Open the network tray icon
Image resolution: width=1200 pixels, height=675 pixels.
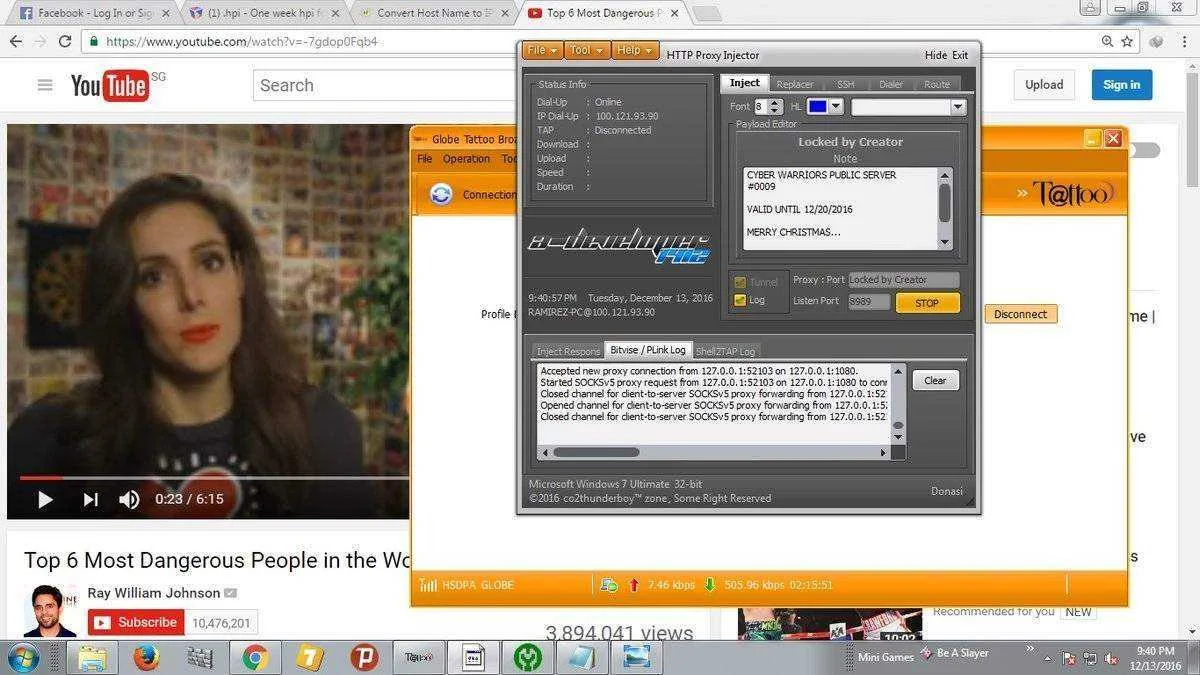click(1088, 658)
